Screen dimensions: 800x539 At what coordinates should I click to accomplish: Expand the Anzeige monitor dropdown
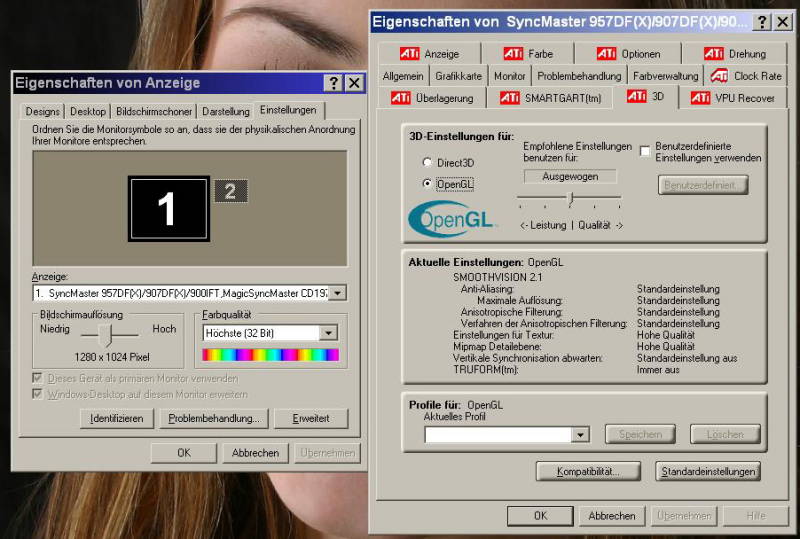click(337, 293)
